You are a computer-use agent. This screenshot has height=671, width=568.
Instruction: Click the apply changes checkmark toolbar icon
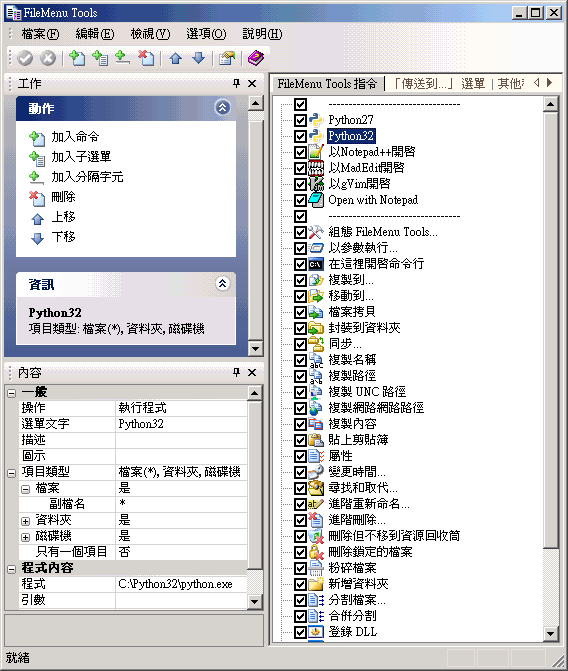(x=25, y=58)
